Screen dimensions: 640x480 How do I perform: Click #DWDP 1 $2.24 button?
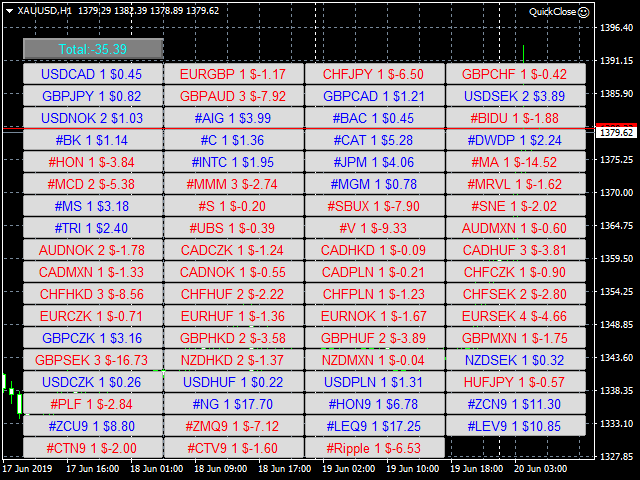[516, 140]
